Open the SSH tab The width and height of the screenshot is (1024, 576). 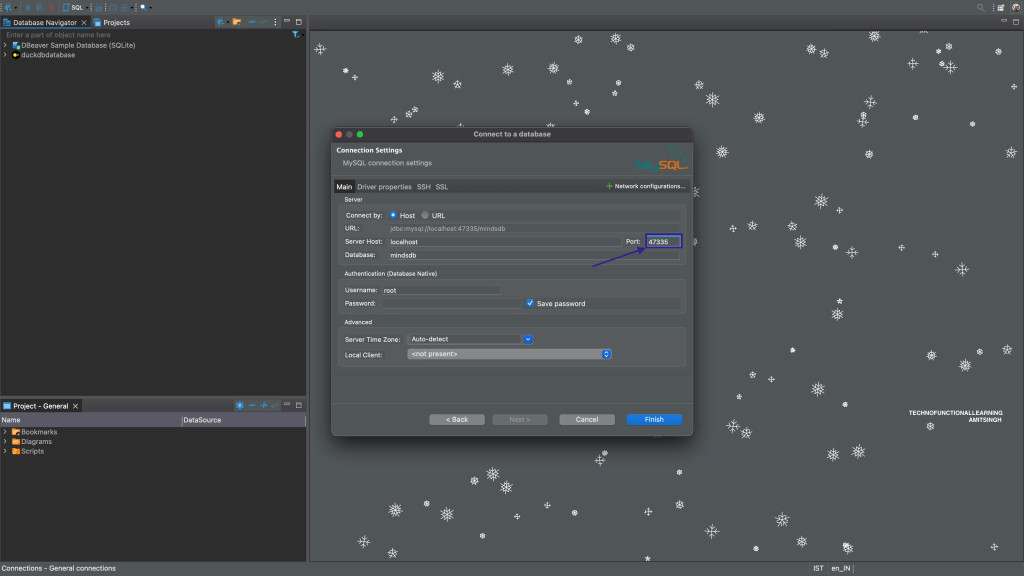coord(424,187)
